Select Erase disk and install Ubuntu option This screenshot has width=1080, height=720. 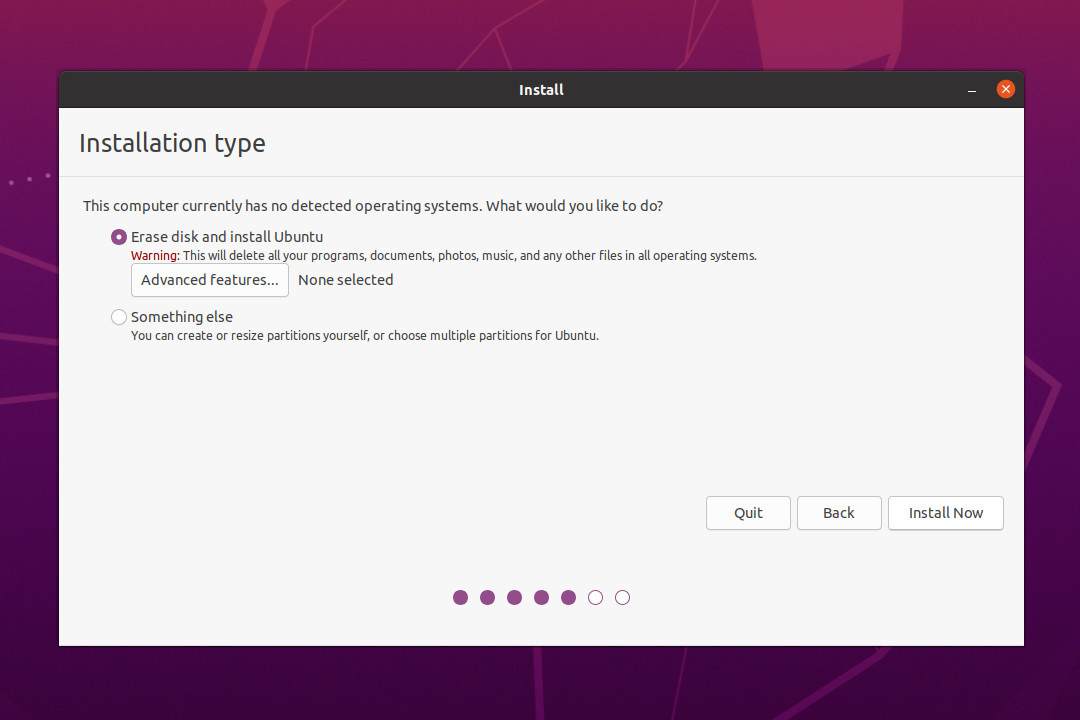click(118, 237)
